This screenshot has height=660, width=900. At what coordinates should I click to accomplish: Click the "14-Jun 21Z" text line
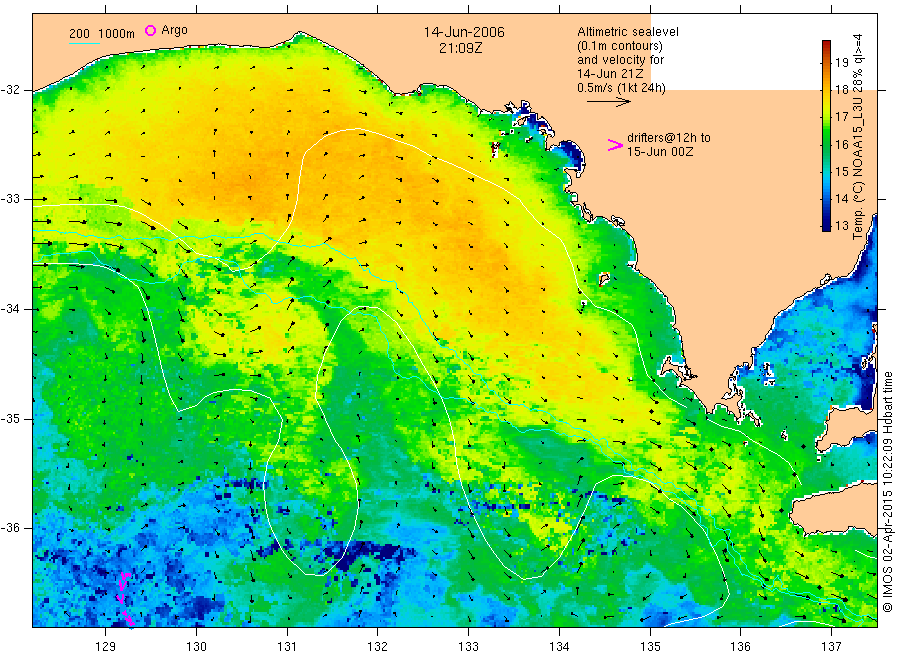point(610,73)
